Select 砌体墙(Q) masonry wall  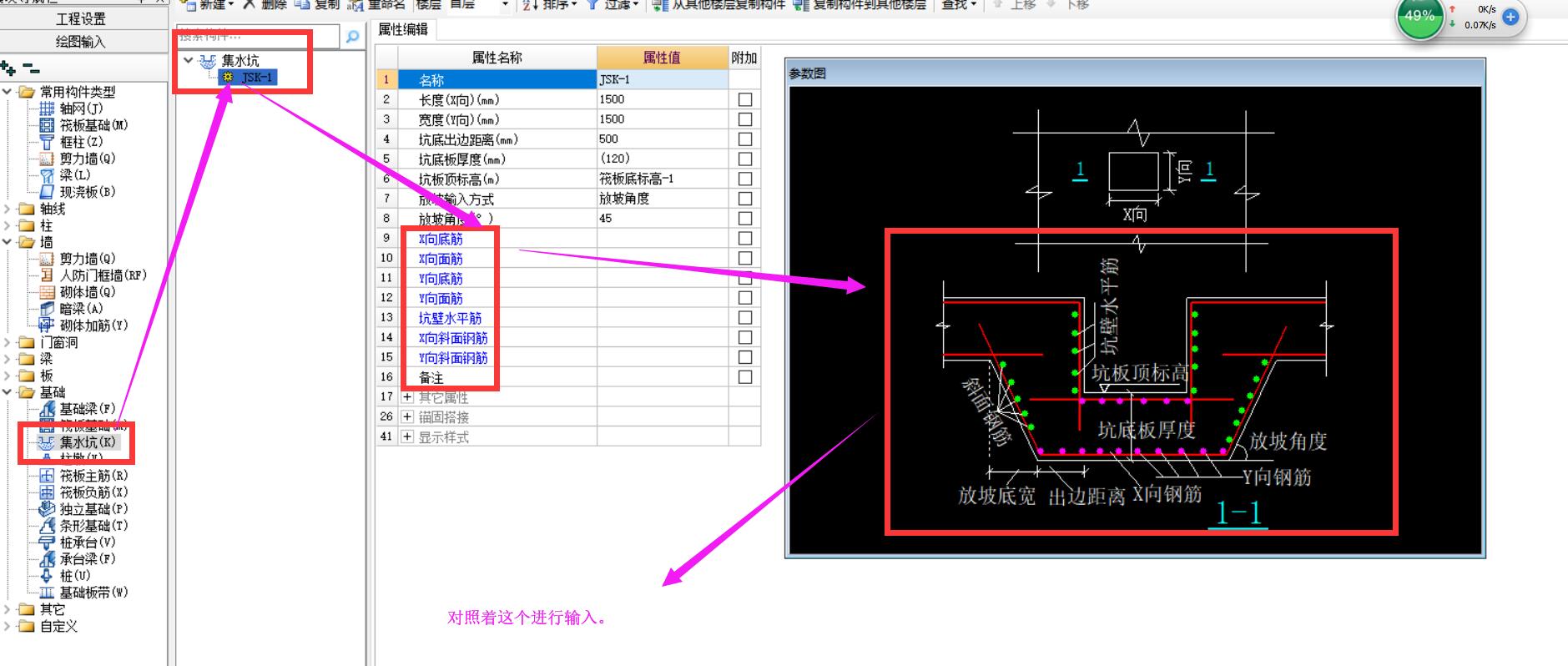pos(87,292)
